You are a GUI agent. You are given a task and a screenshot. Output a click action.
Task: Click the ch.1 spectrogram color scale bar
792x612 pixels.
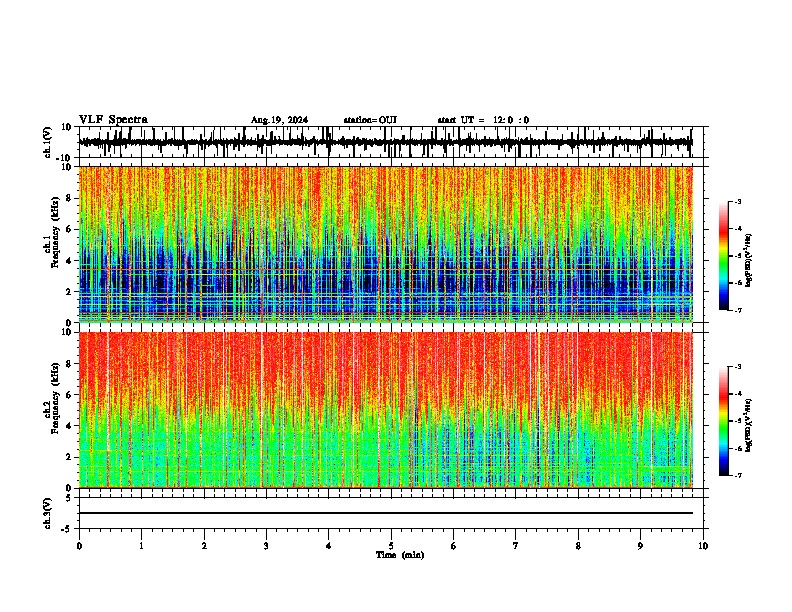point(724,256)
